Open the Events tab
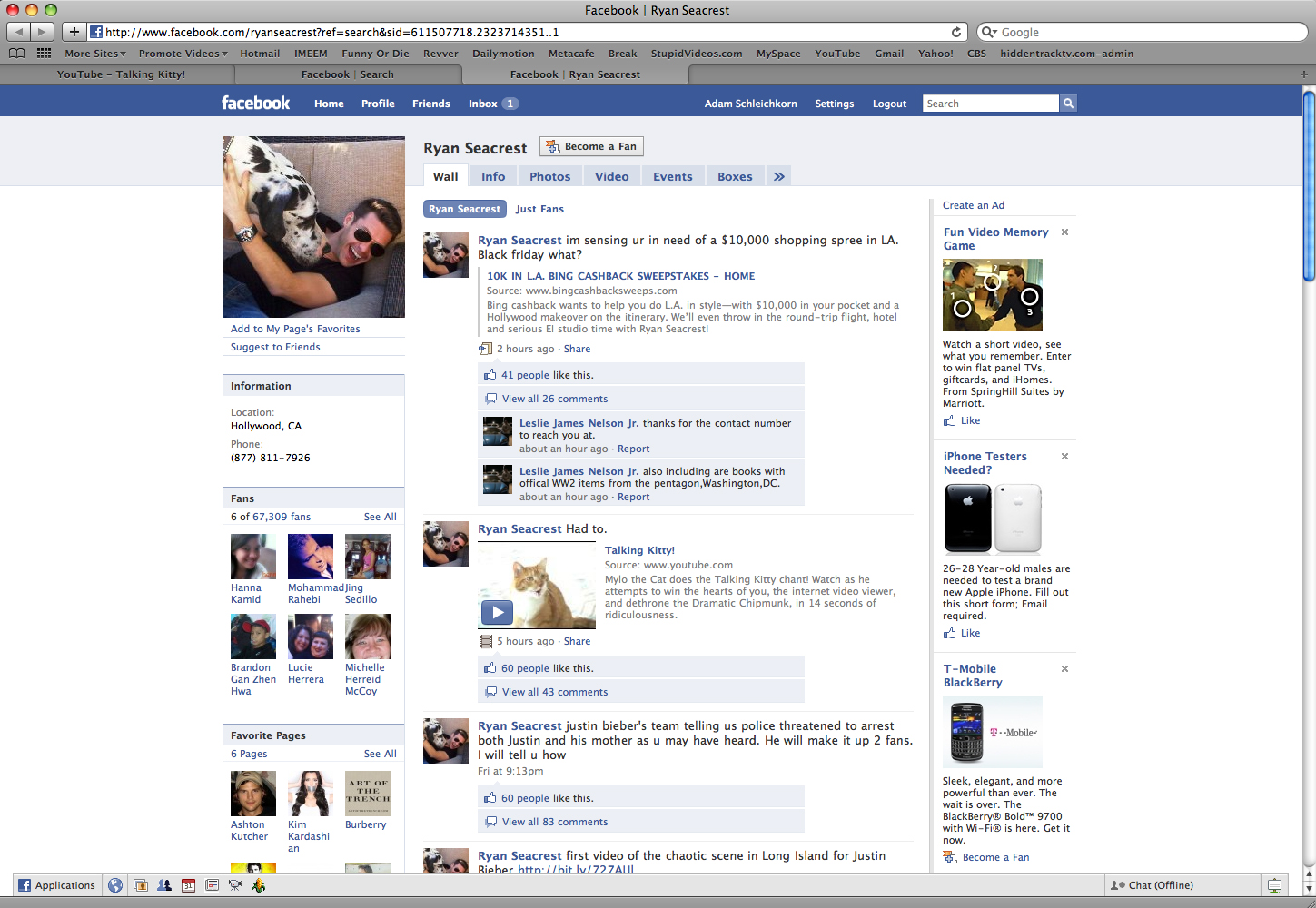The width and height of the screenshot is (1316, 908). pyautogui.click(x=673, y=176)
